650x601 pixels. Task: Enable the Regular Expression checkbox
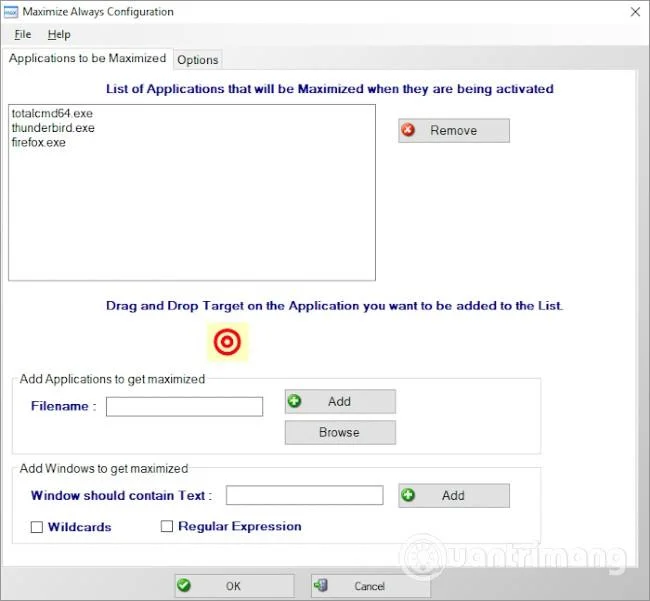[x=167, y=526]
